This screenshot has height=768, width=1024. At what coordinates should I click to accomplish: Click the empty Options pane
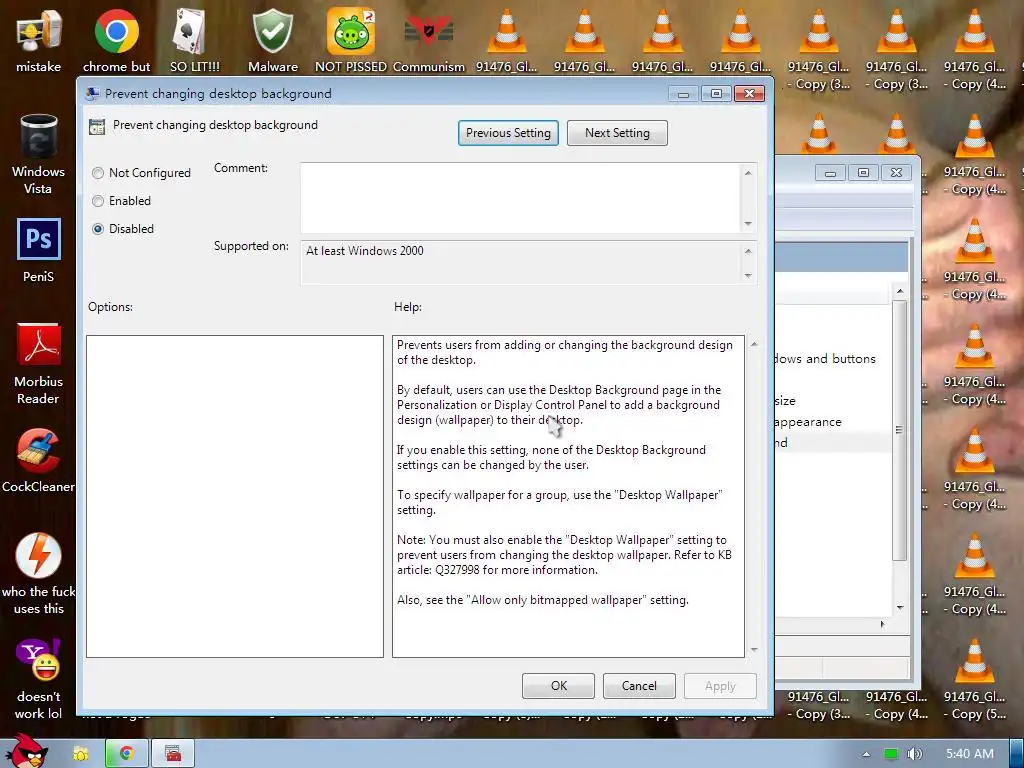(234, 496)
